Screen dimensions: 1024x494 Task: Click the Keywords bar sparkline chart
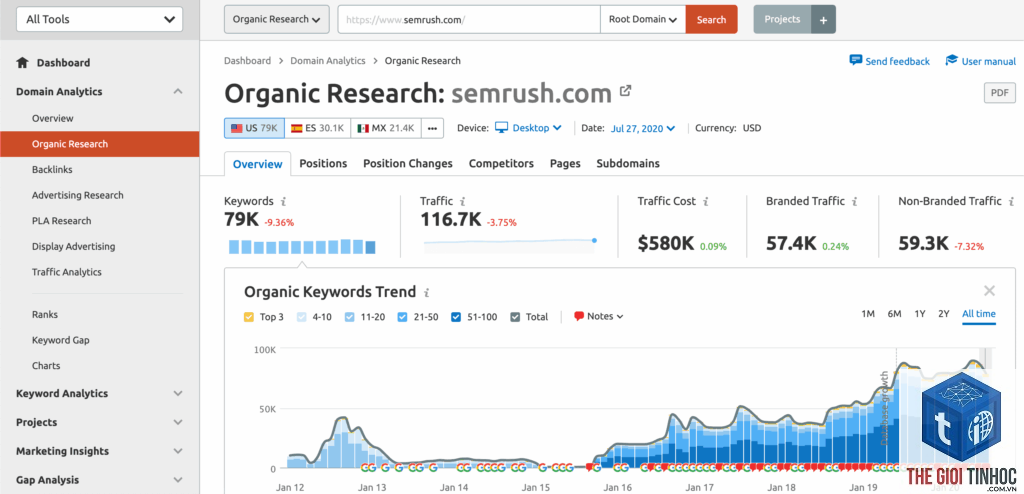click(302, 247)
